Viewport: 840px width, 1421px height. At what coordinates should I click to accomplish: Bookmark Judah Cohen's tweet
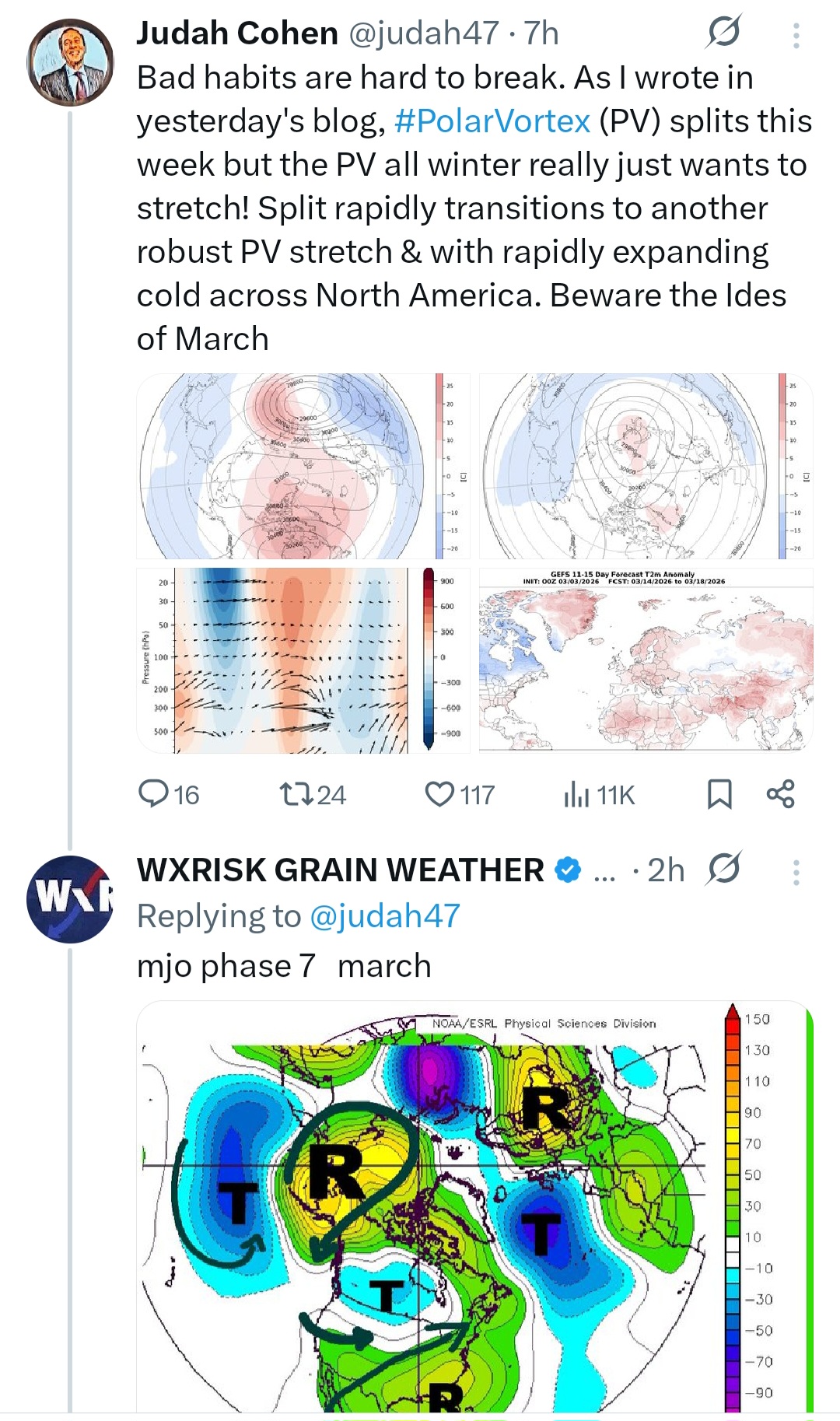pyautogui.click(x=719, y=794)
